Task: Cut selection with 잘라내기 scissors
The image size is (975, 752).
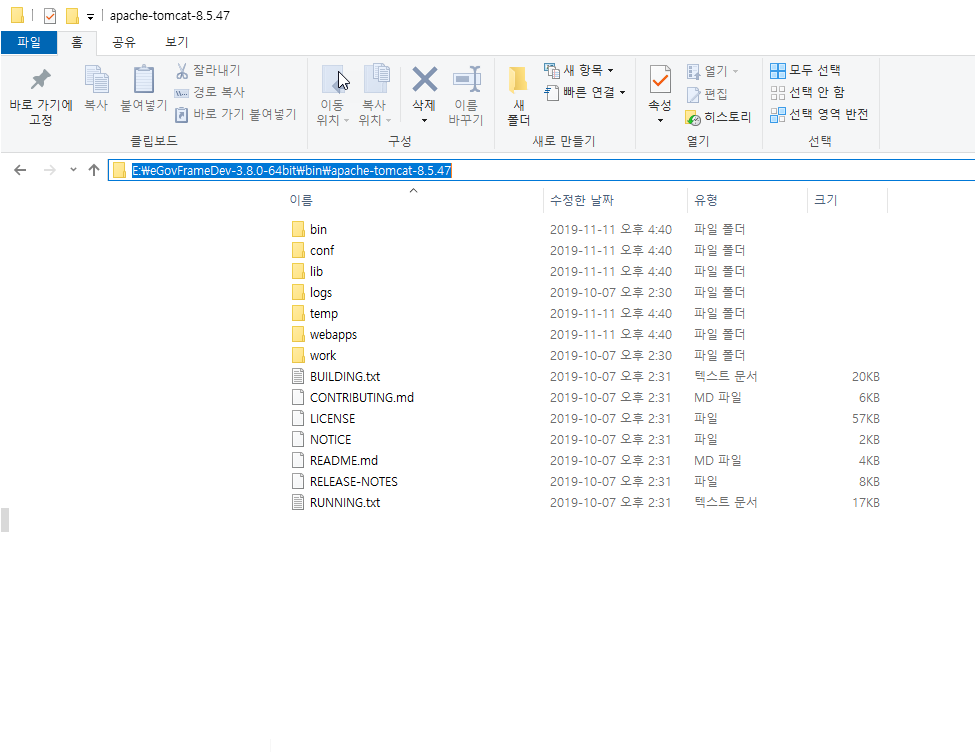Action: click(208, 70)
